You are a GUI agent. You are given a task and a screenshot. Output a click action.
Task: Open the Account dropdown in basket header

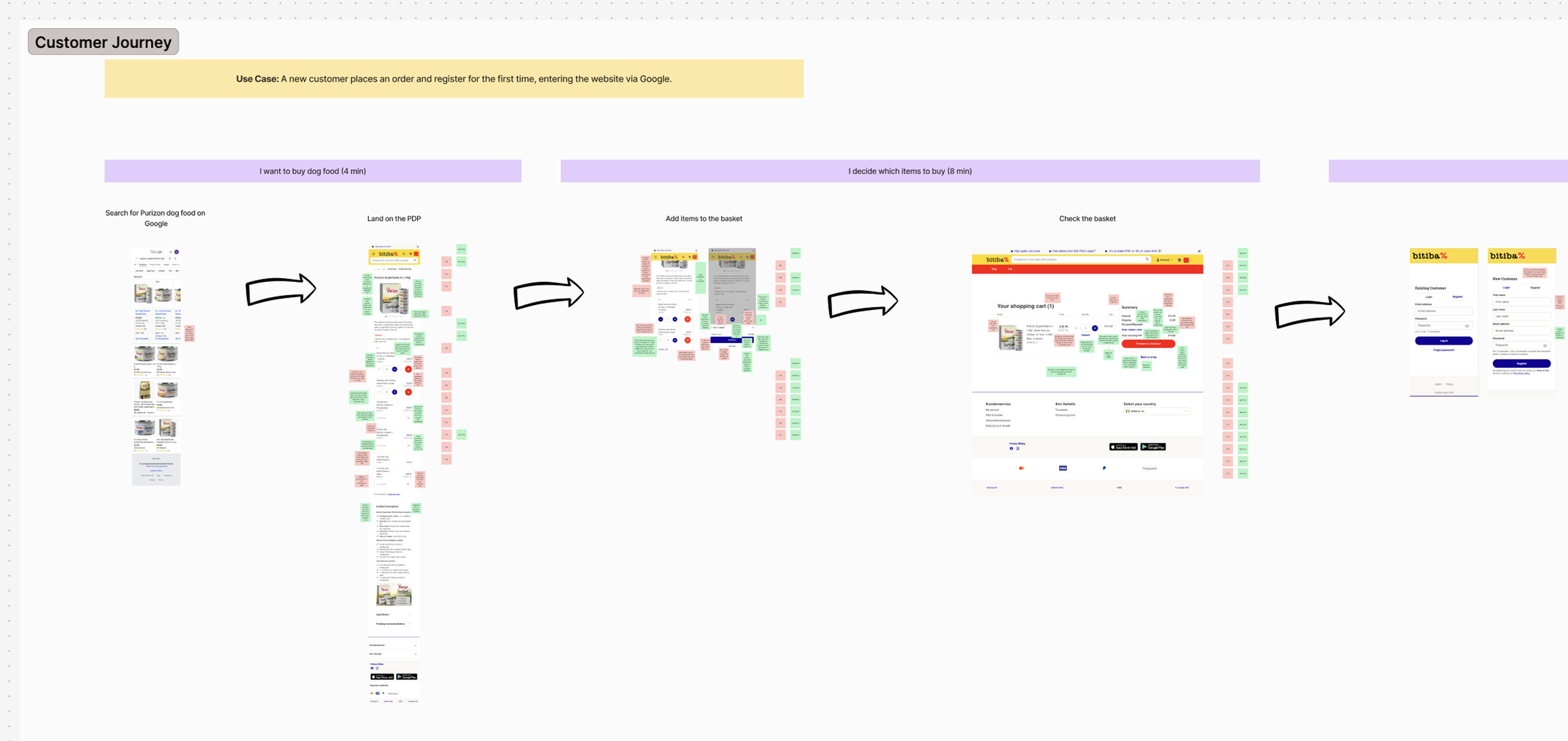pyautogui.click(x=1164, y=260)
